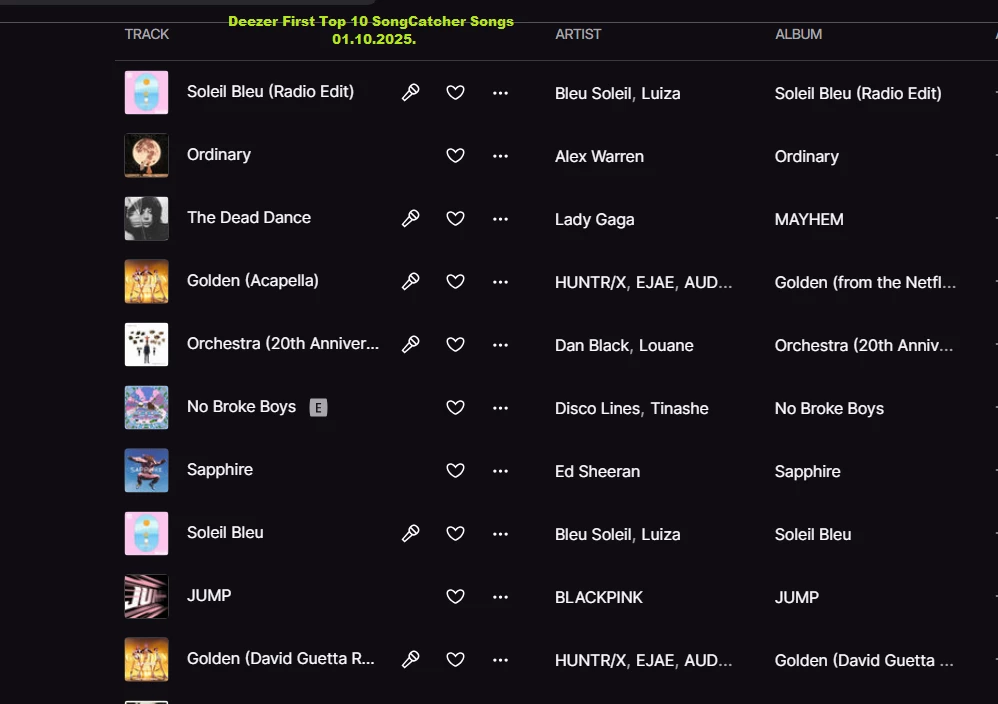Open lyrics for Soleil Bleu (Radio Edit)
998x704 pixels.
410,92
